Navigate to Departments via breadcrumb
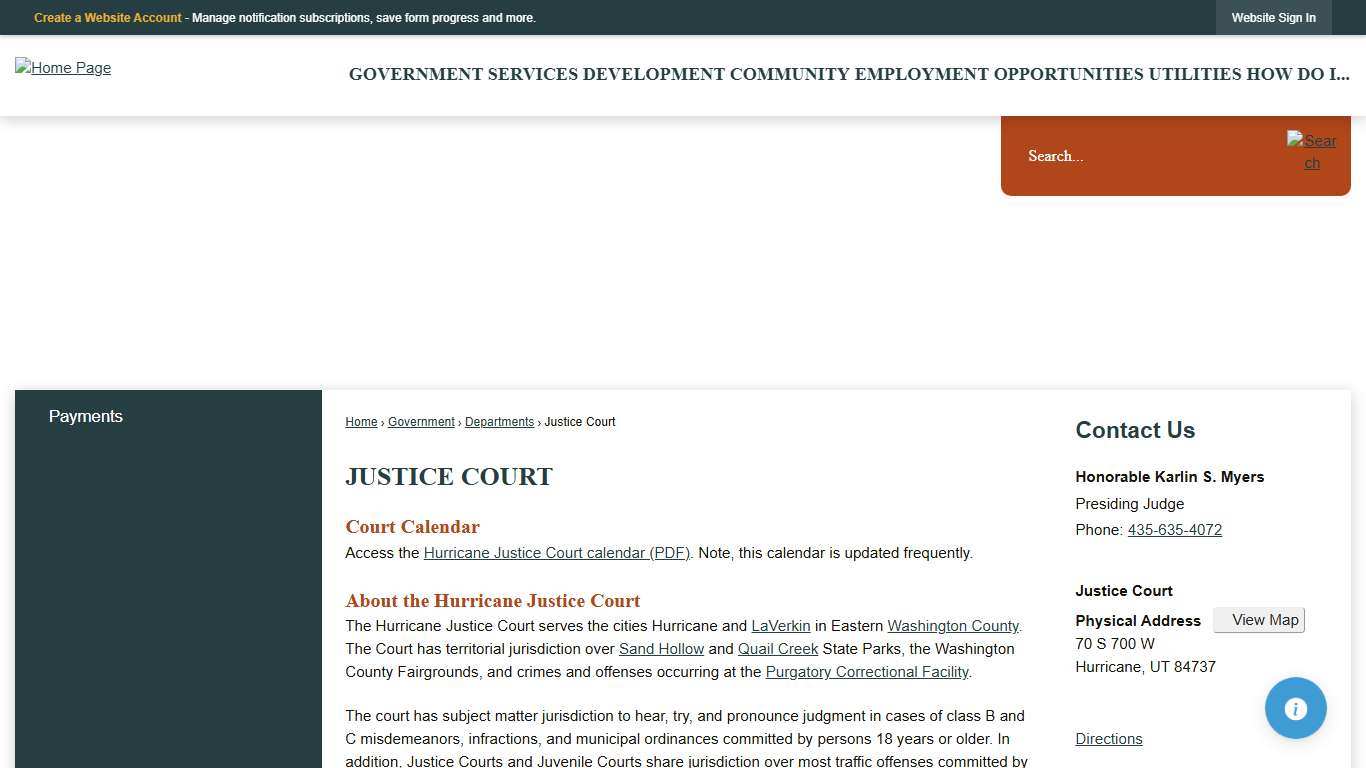Image resolution: width=1366 pixels, height=768 pixels. [498, 421]
